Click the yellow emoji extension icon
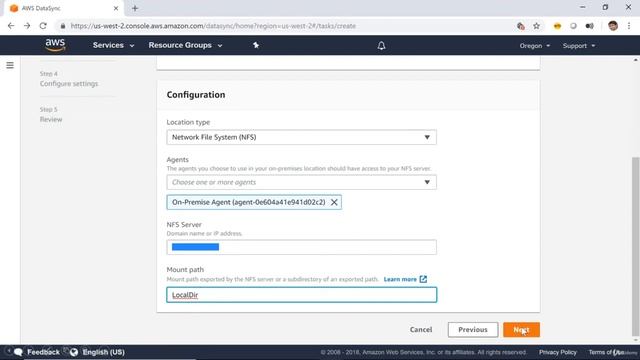640x360 pixels. 557,26
